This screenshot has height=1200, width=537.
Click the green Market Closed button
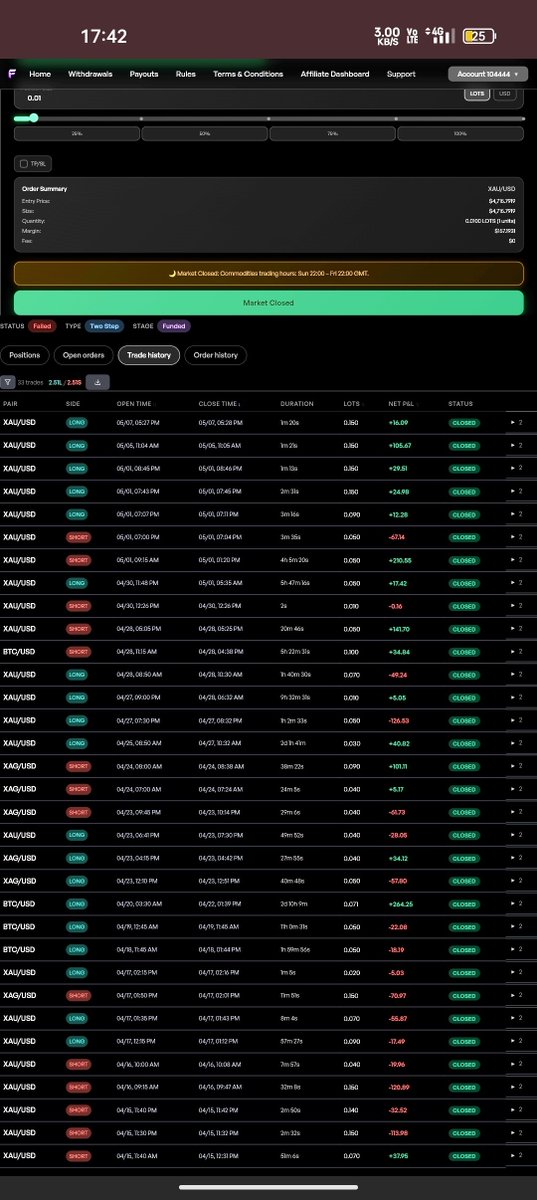pyautogui.click(x=268, y=302)
